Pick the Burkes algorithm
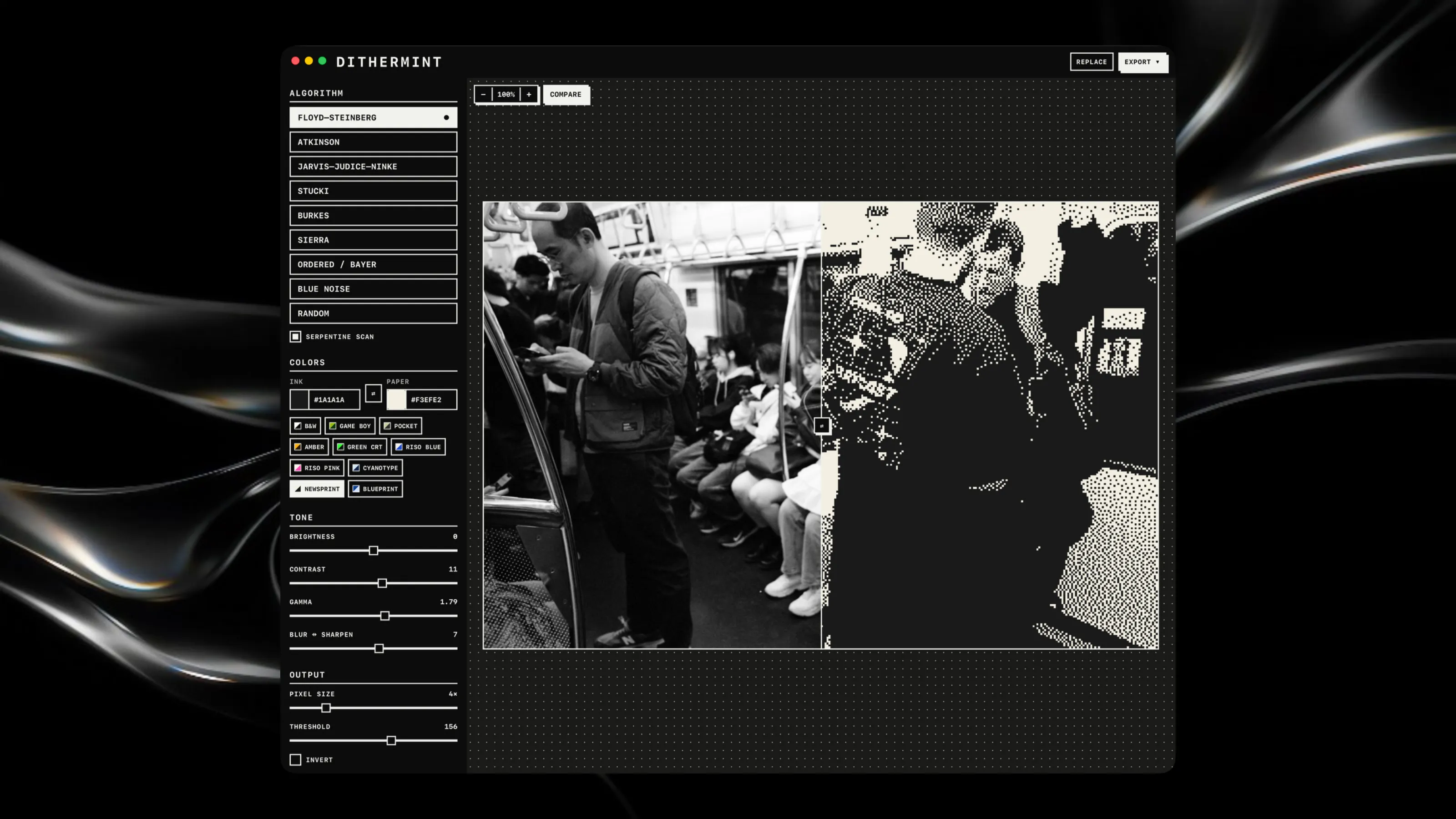 click(373, 215)
